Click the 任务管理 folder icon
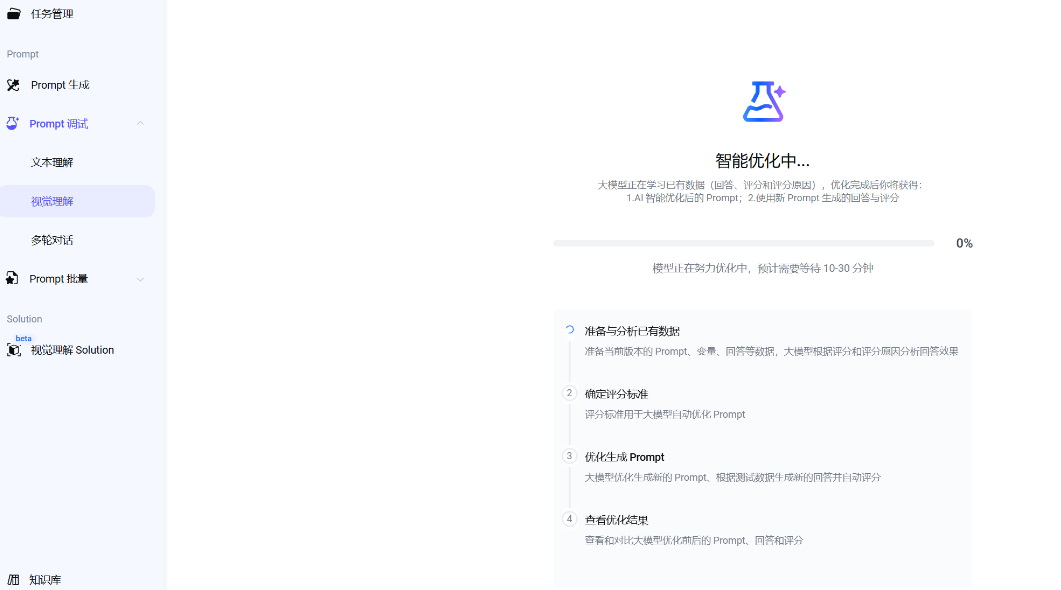The height and width of the screenshot is (590, 1061). pos(14,14)
